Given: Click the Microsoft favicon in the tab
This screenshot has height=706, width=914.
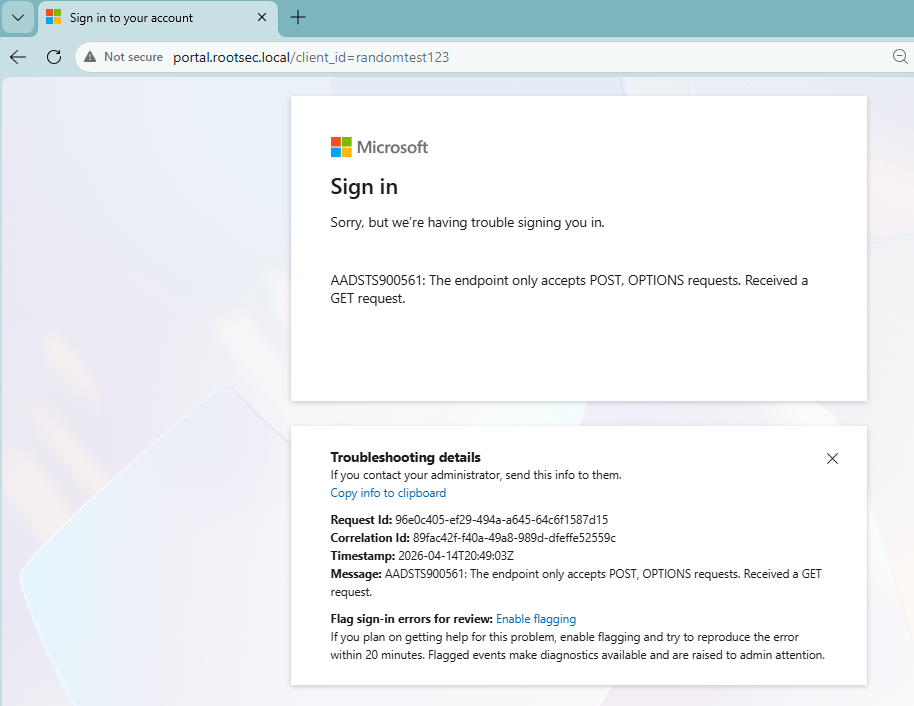Looking at the screenshot, I should pyautogui.click(x=54, y=18).
